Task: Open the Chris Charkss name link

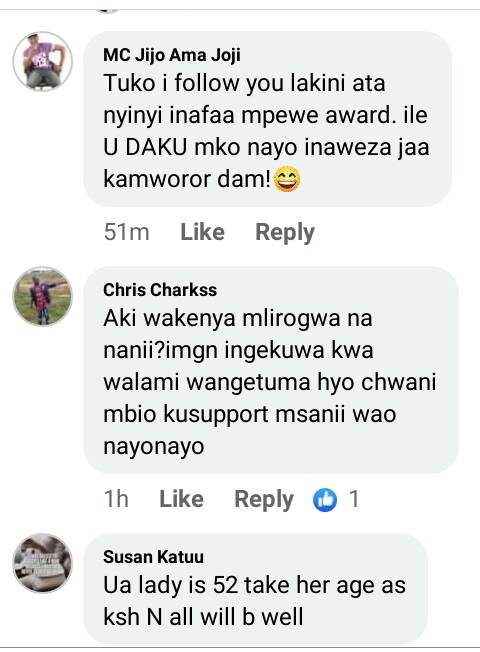Action: [160, 290]
